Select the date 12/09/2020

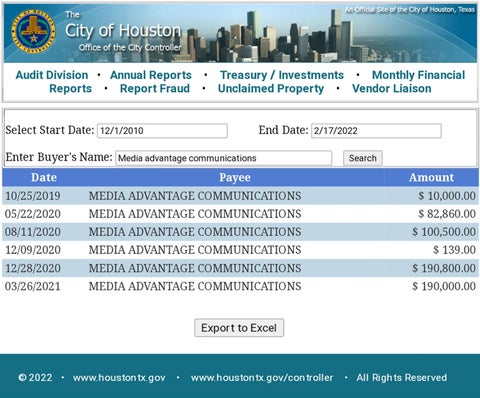click(x=33, y=250)
